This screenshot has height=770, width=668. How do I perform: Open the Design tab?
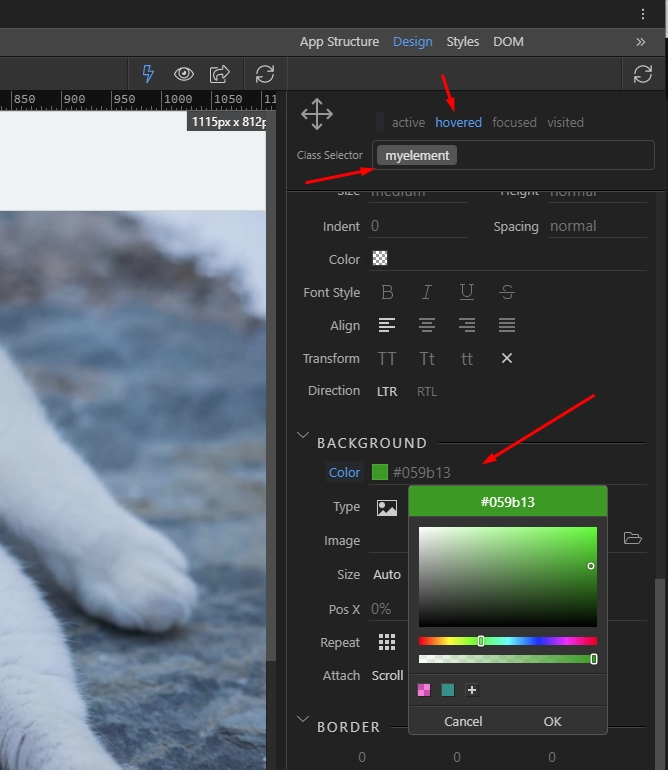[413, 42]
